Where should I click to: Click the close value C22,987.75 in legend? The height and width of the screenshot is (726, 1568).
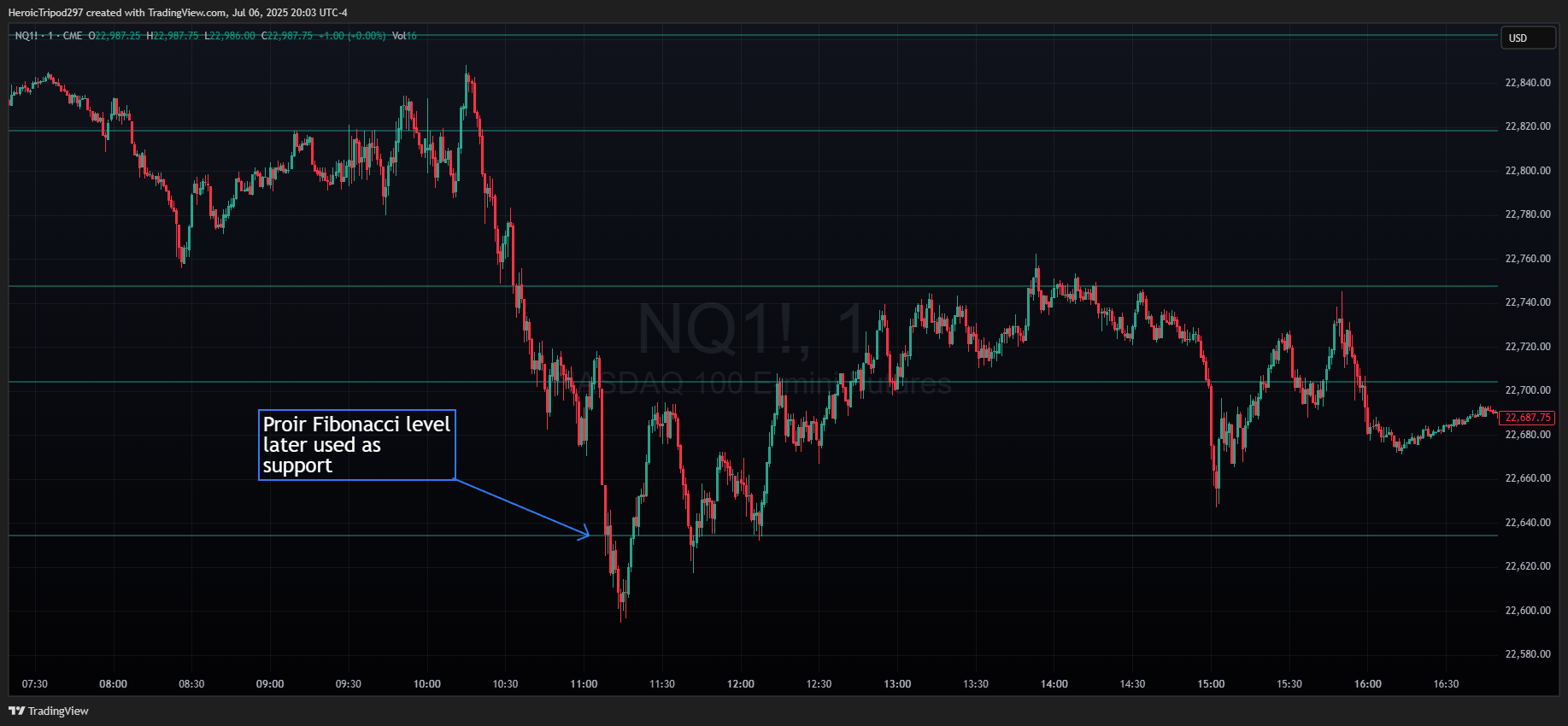pyautogui.click(x=287, y=36)
